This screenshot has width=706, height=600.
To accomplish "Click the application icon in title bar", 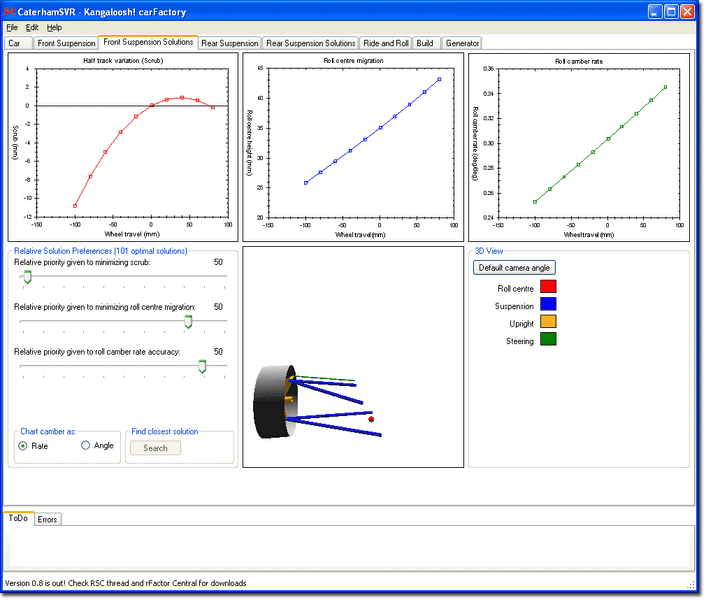I will [9, 12].
